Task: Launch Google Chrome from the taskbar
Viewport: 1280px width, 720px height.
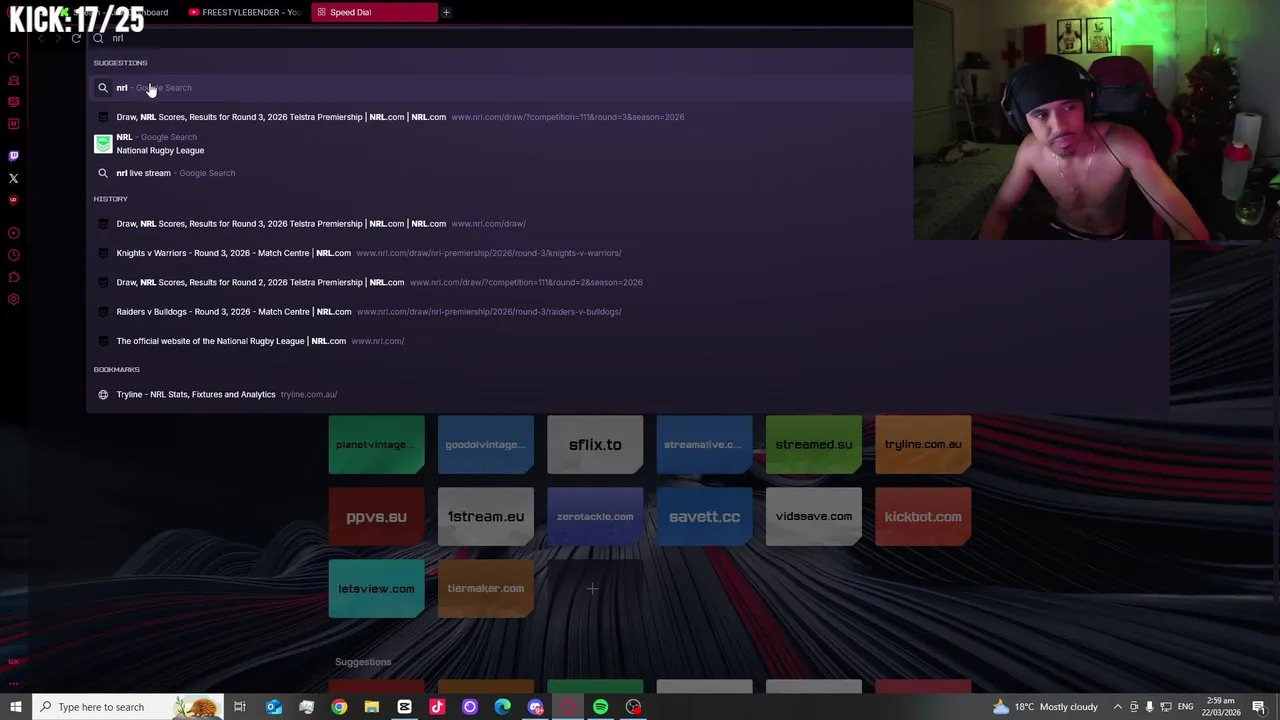Action: (x=339, y=707)
